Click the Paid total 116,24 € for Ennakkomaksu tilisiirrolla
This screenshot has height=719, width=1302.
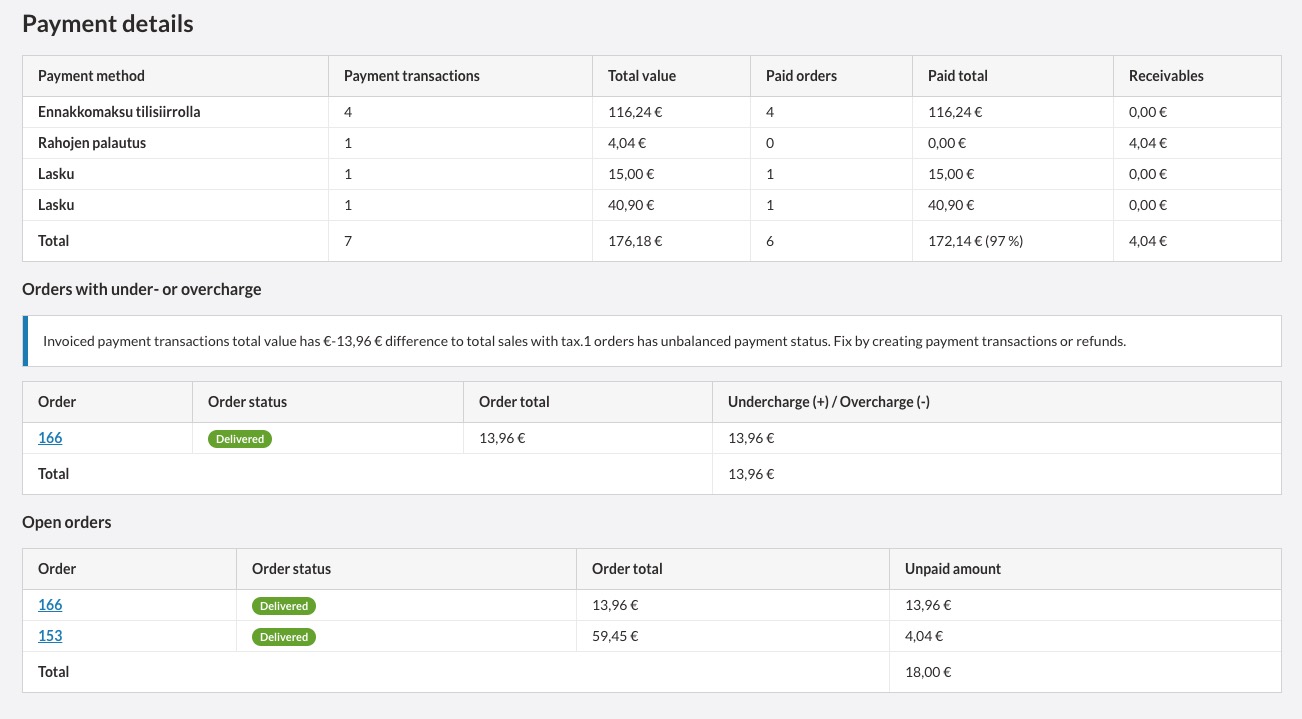[x=955, y=113]
